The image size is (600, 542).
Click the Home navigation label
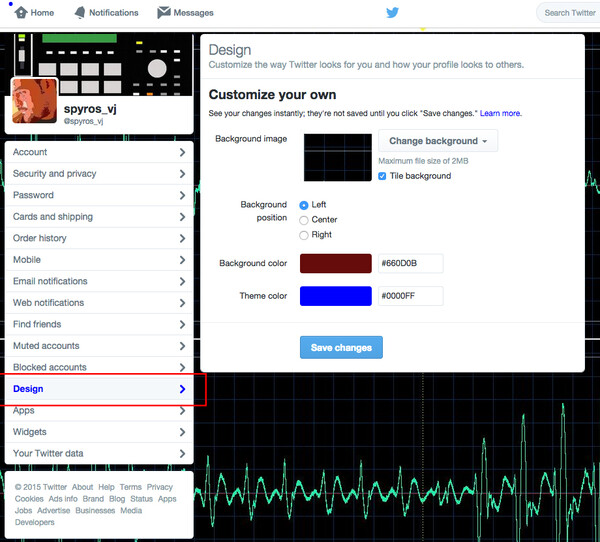tap(42, 13)
